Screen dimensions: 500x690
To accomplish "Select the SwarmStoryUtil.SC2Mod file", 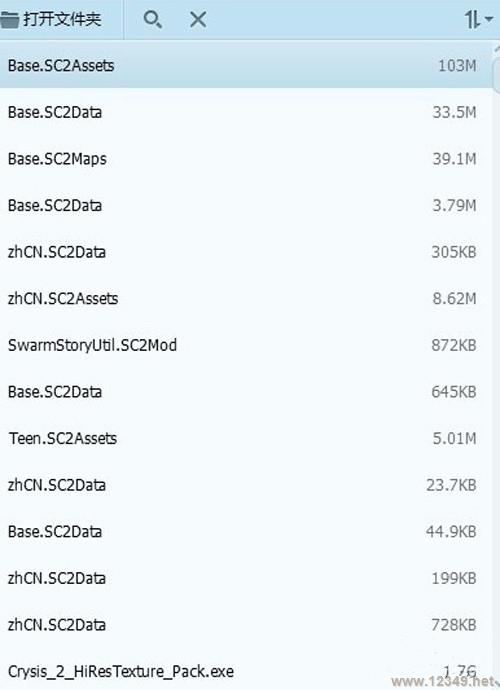I will [x=246, y=345].
